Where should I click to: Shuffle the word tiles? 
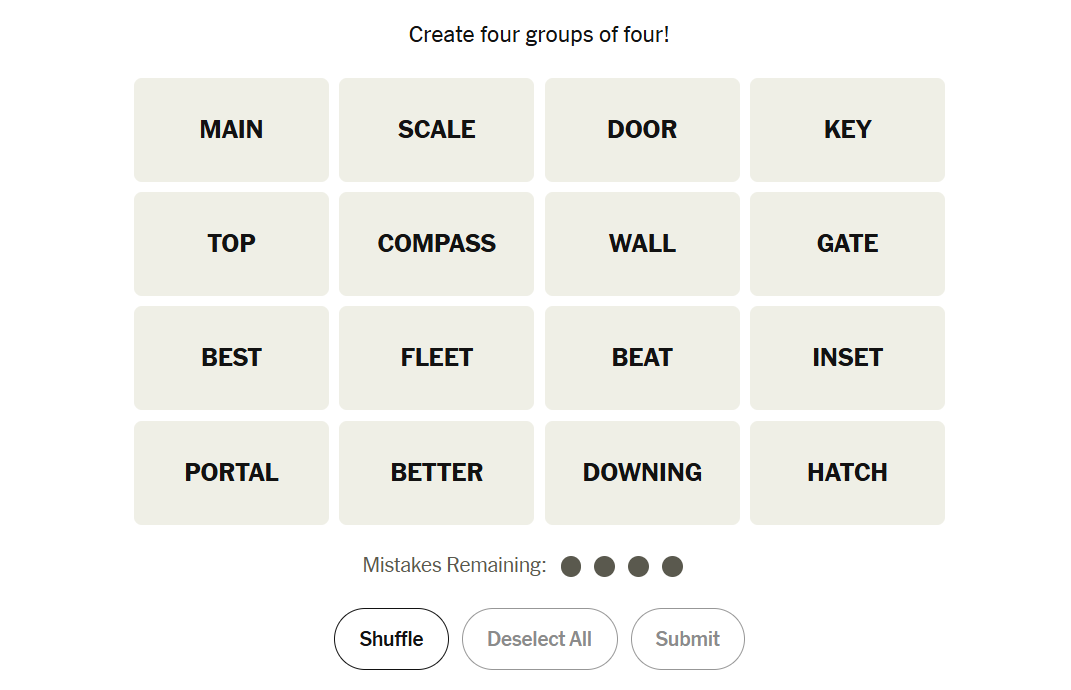tap(391, 639)
